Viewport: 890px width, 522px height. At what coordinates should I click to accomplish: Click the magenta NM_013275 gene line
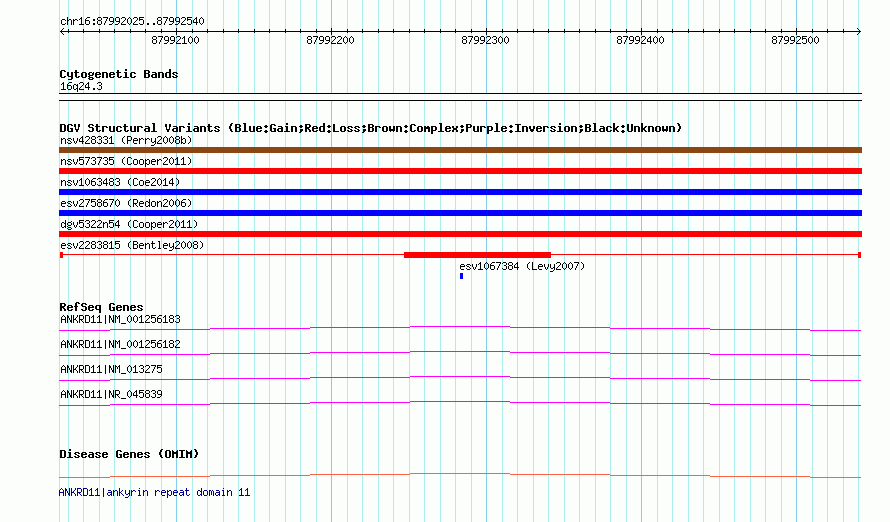tap(460, 377)
